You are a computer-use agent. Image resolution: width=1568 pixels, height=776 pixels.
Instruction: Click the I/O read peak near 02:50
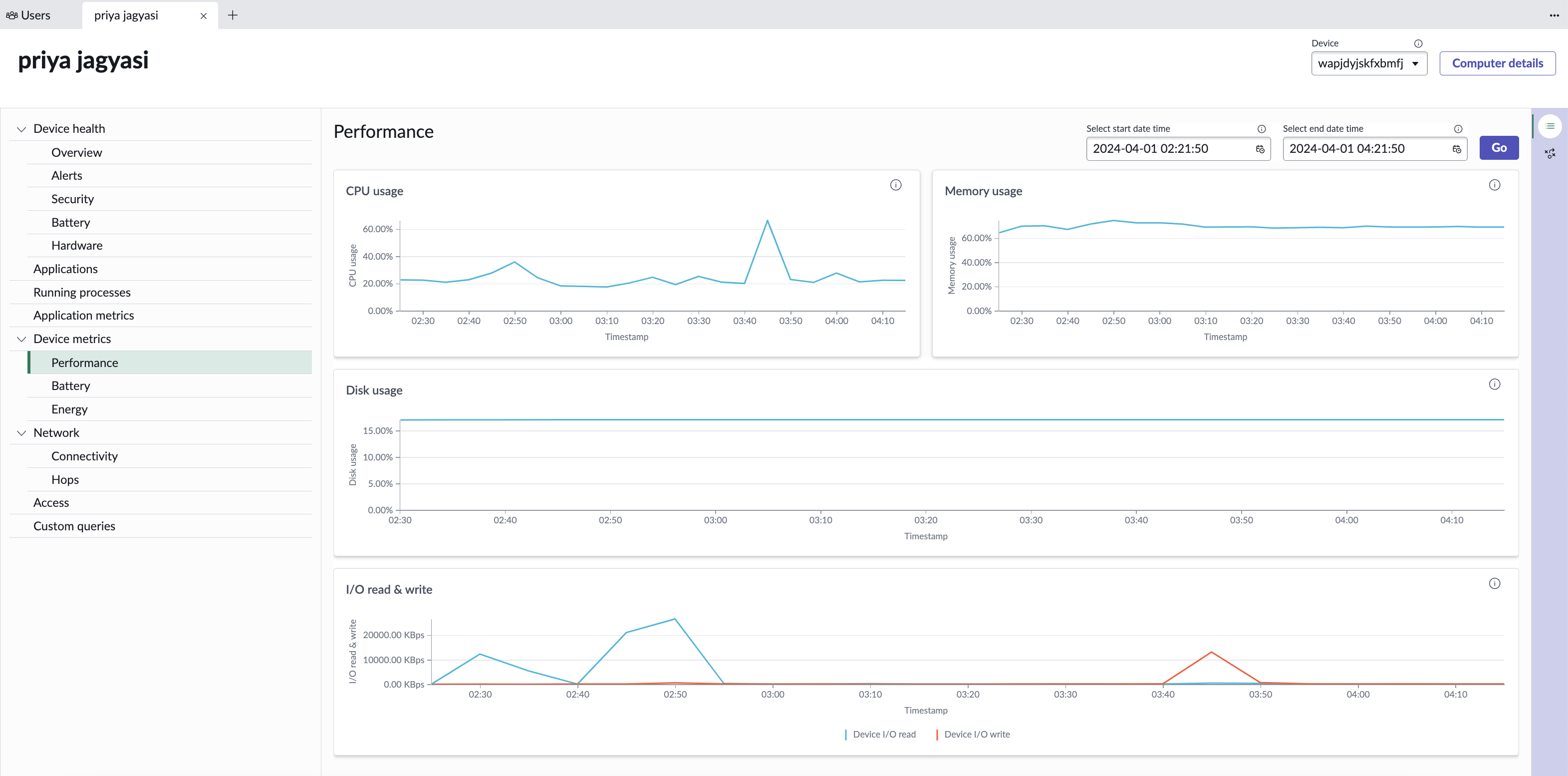[x=674, y=620]
